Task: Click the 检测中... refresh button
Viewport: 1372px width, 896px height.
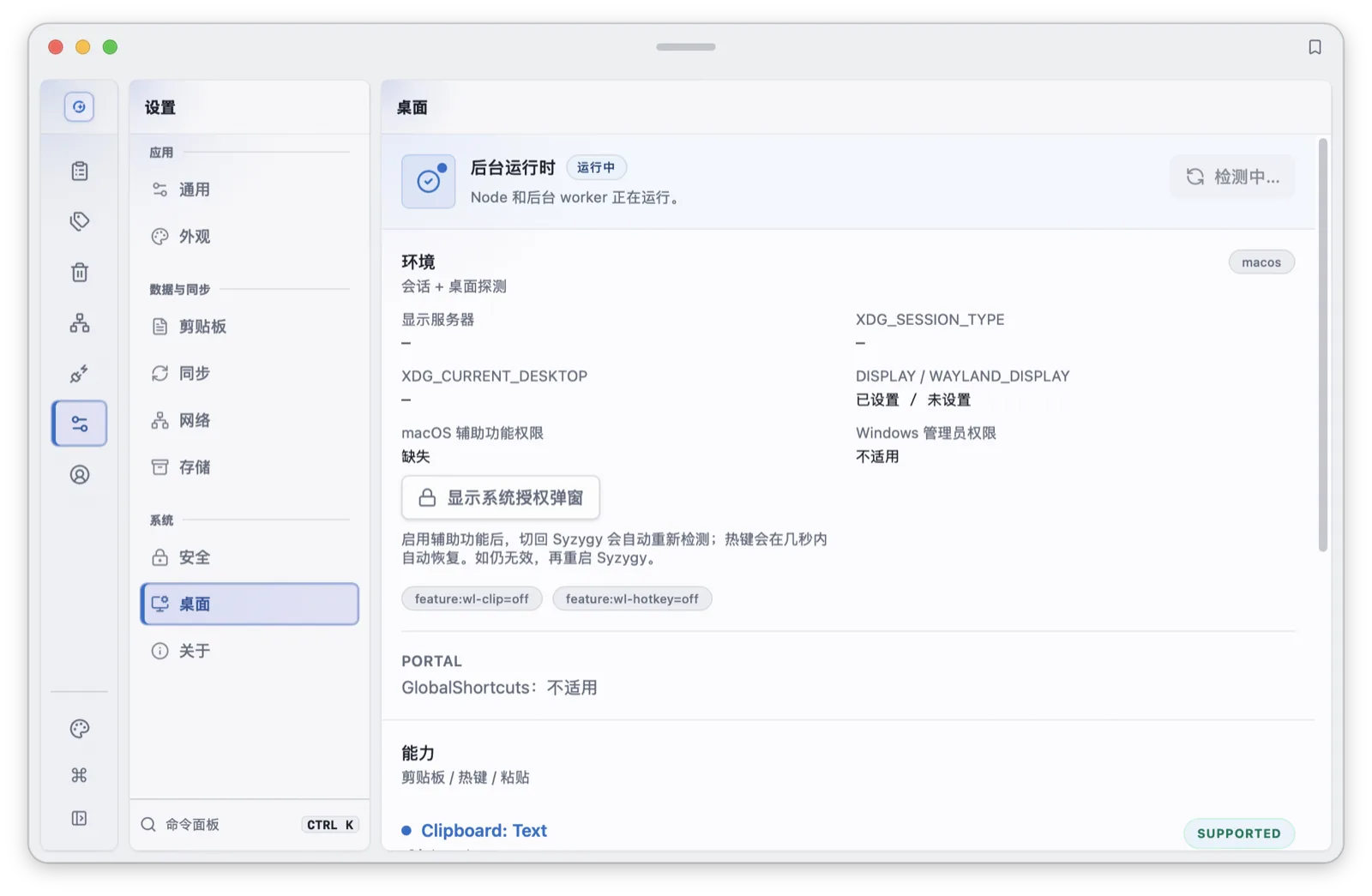Action: [x=1232, y=177]
